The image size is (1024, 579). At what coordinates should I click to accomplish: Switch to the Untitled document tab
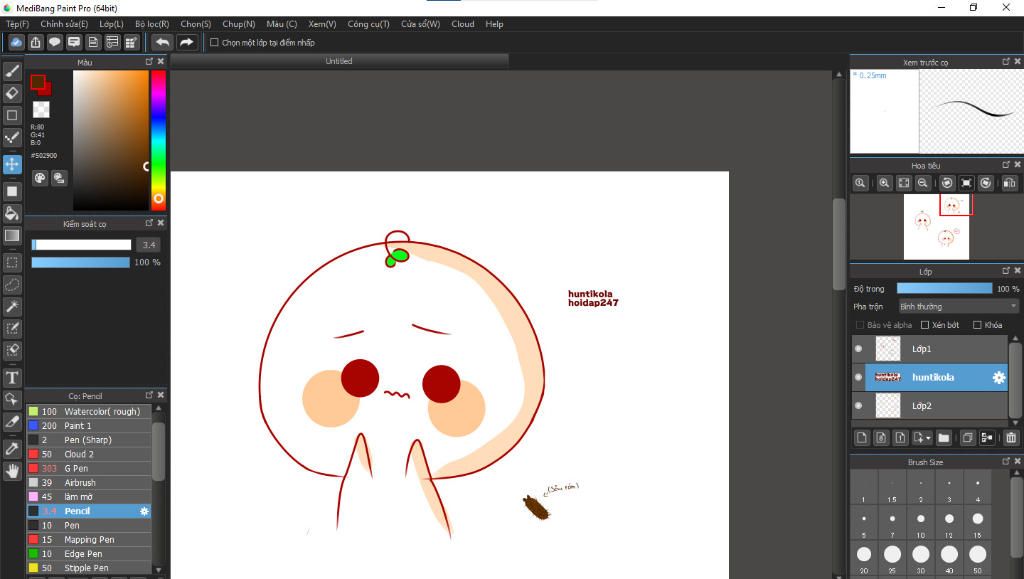click(x=339, y=61)
